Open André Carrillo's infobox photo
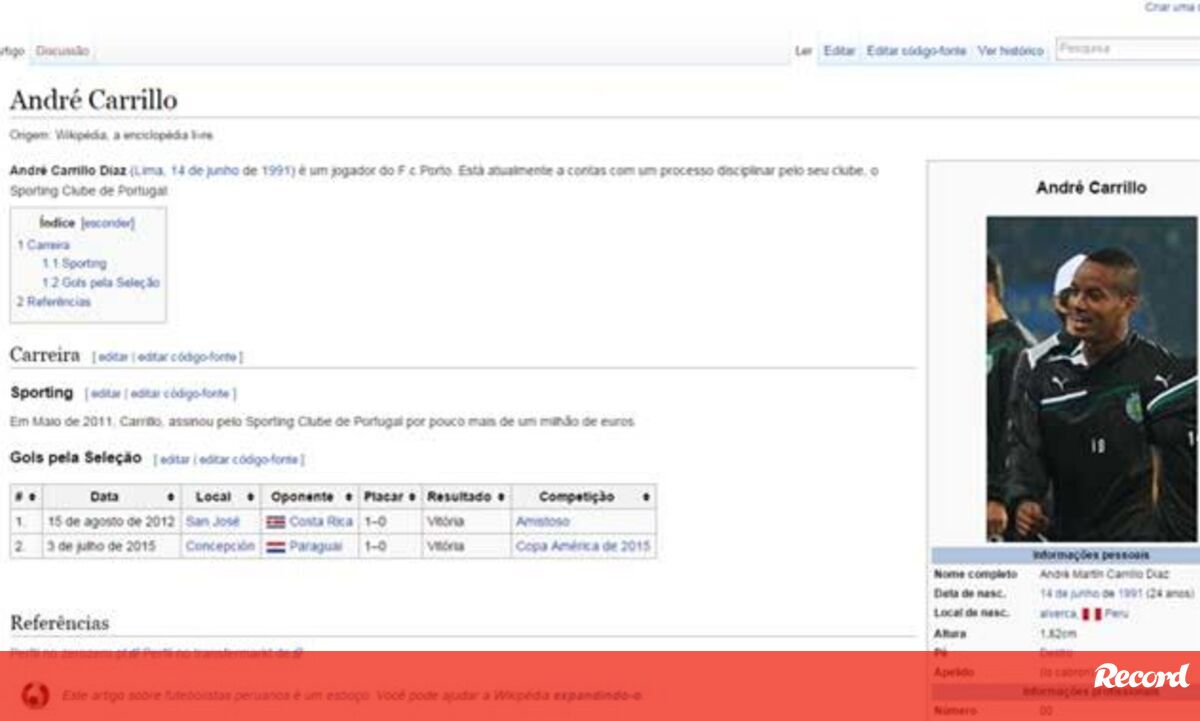The height and width of the screenshot is (721, 1200). (x=1090, y=378)
